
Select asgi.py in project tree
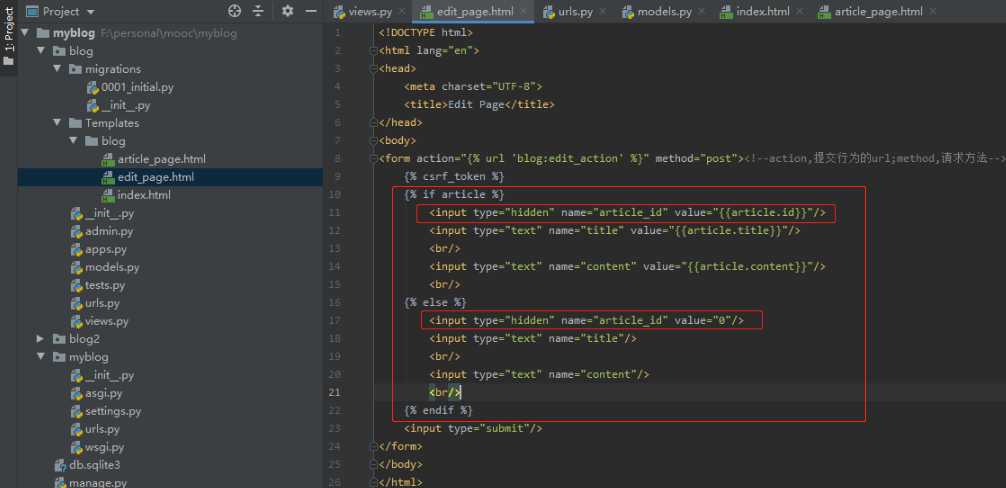click(x=104, y=393)
